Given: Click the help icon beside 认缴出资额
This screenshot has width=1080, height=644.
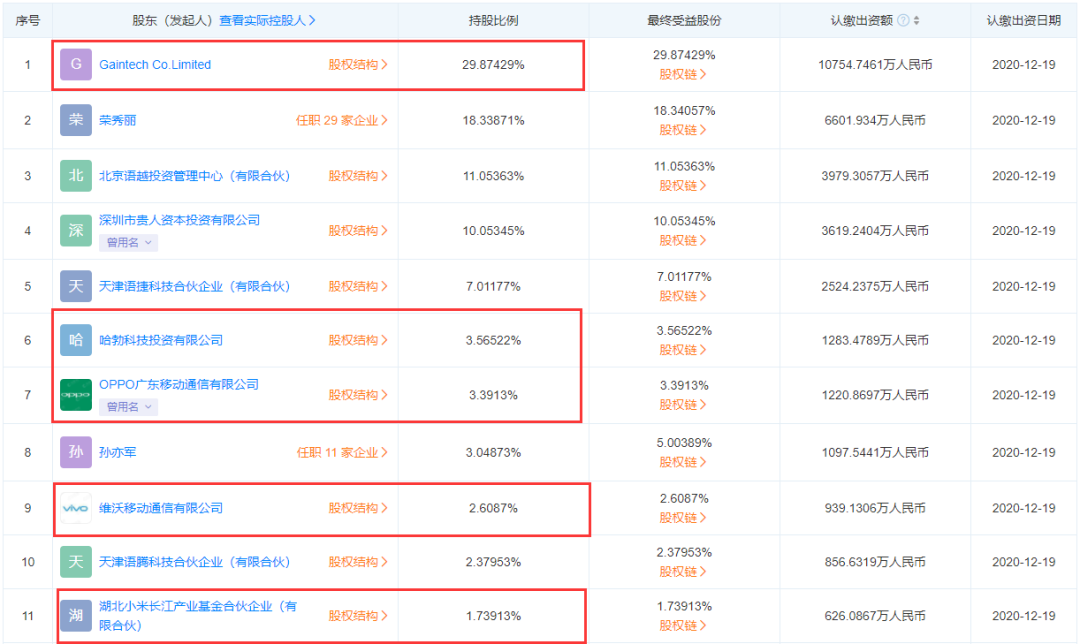Looking at the screenshot, I should pos(903,21).
